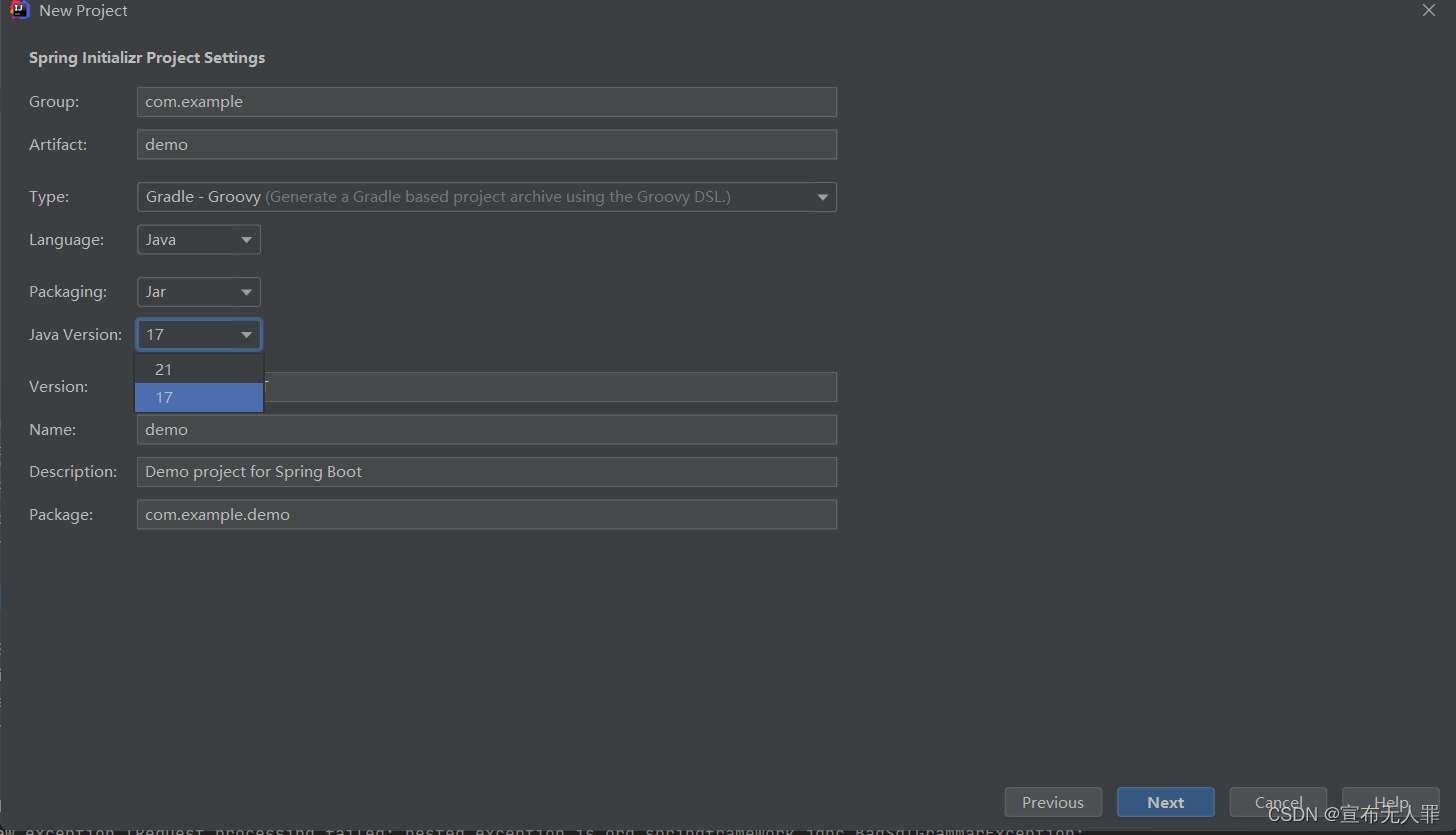Open the Packaging dropdown showing Jar
The width and height of the screenshot is (1456, 835).
coord(199,292)
